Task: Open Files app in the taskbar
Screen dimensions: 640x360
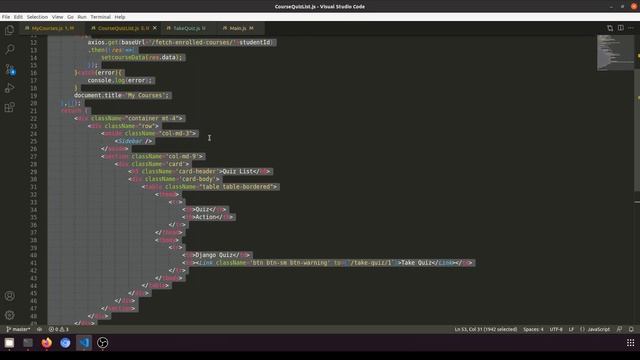Action: point(9,343)
